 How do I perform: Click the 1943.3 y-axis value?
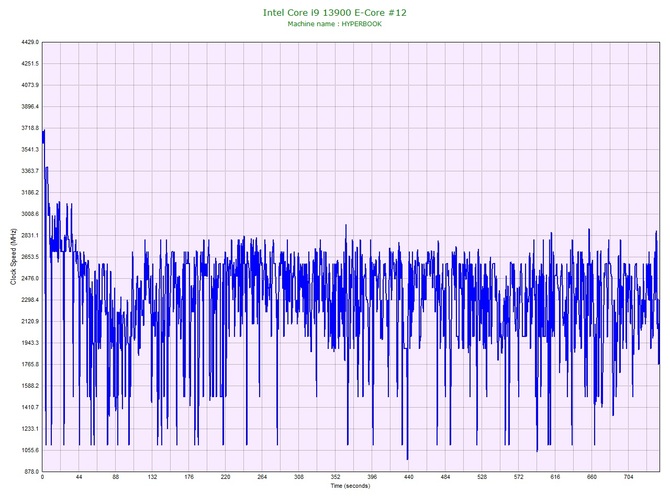30,343
